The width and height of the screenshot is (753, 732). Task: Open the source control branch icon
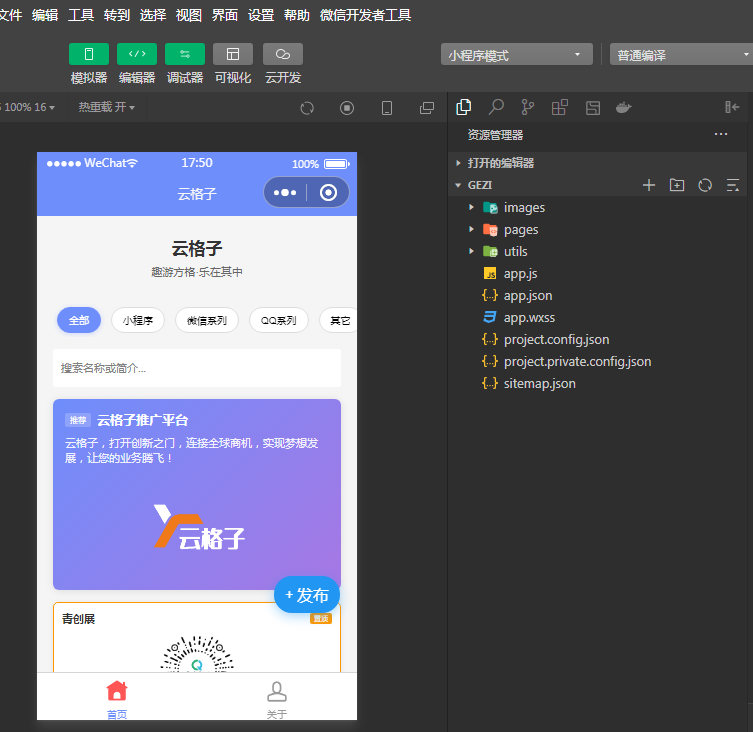click(527, 107)
